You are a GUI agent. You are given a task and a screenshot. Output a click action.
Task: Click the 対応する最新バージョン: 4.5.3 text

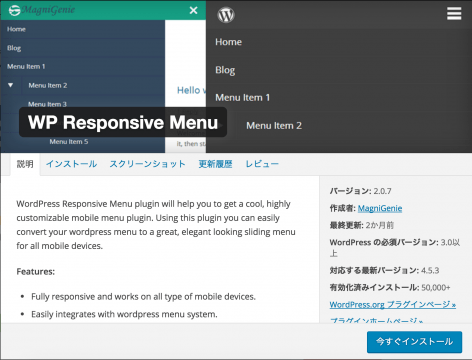click(384, 270)
